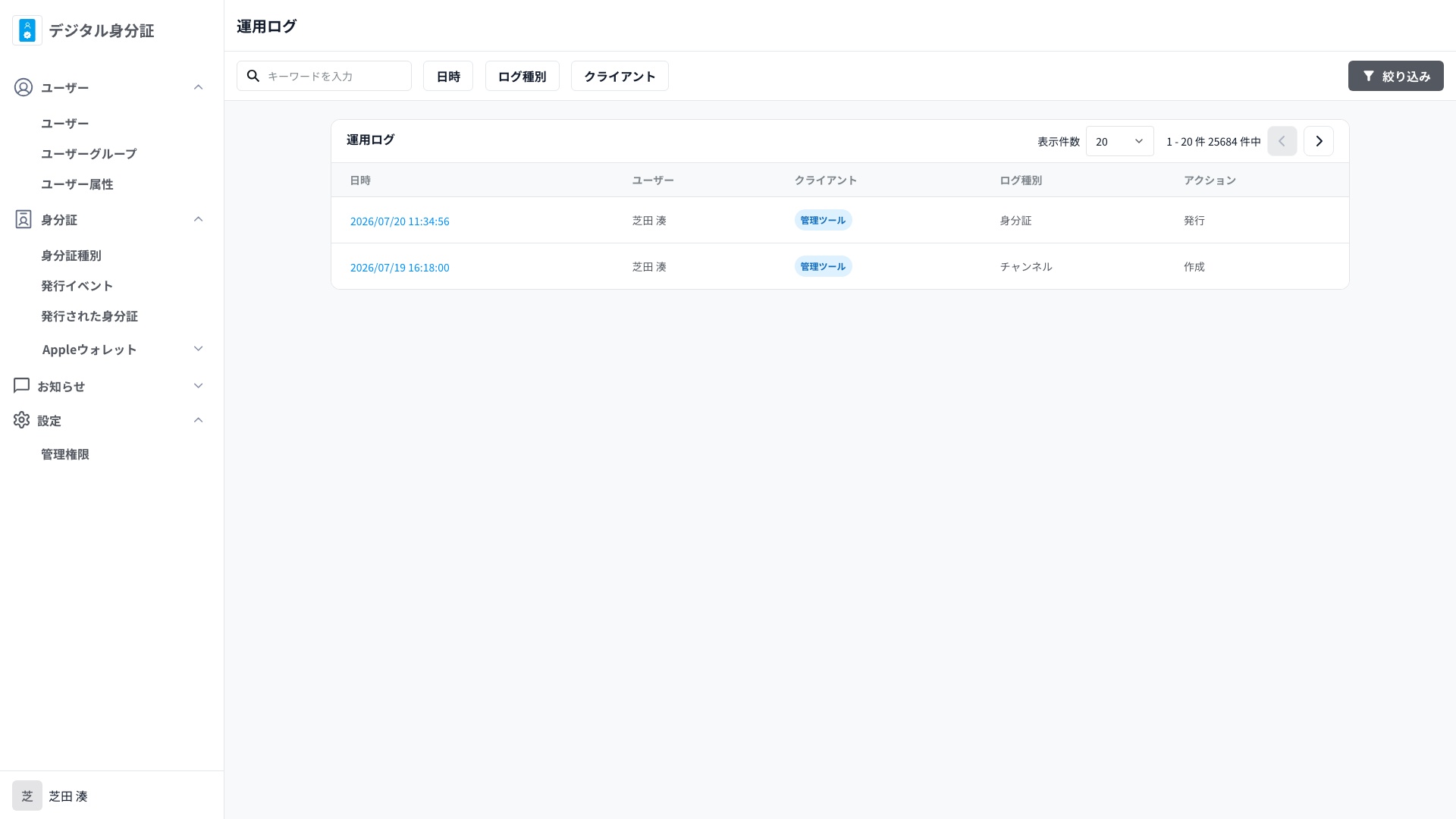Click 芝田 湊 in the 2026/07/20 row
Screen dimensions: 1456x819
pyautogui.click(x=649, y=221)
